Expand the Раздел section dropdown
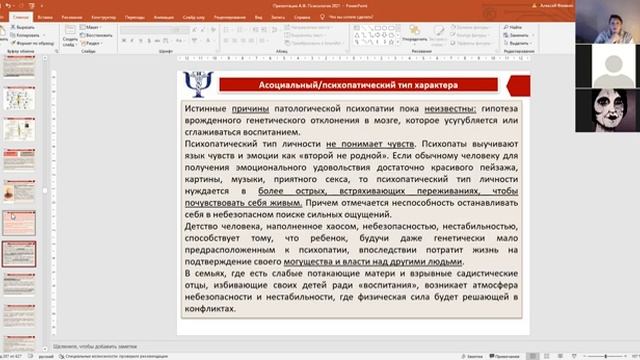This screenshot has width=640, height=360. click(91, 43)
